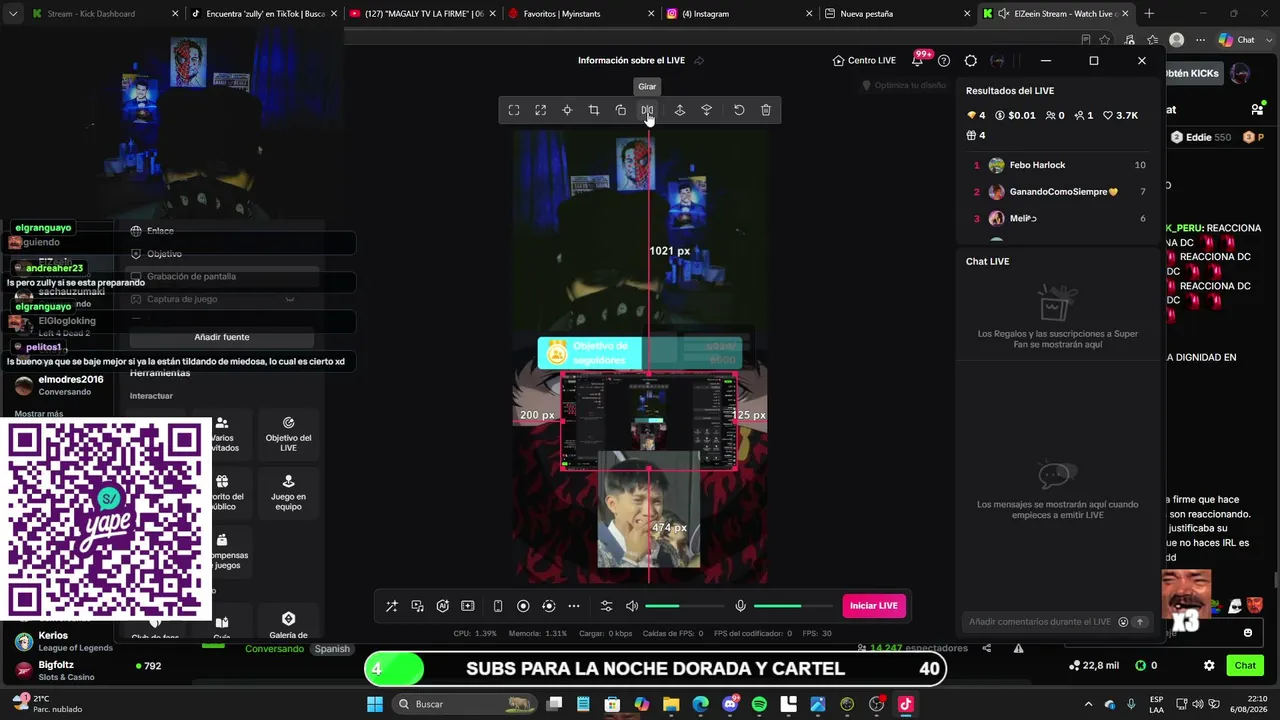Open the Kick chat users list icon
This screenshot has width=1280, height=720.
1257,109
